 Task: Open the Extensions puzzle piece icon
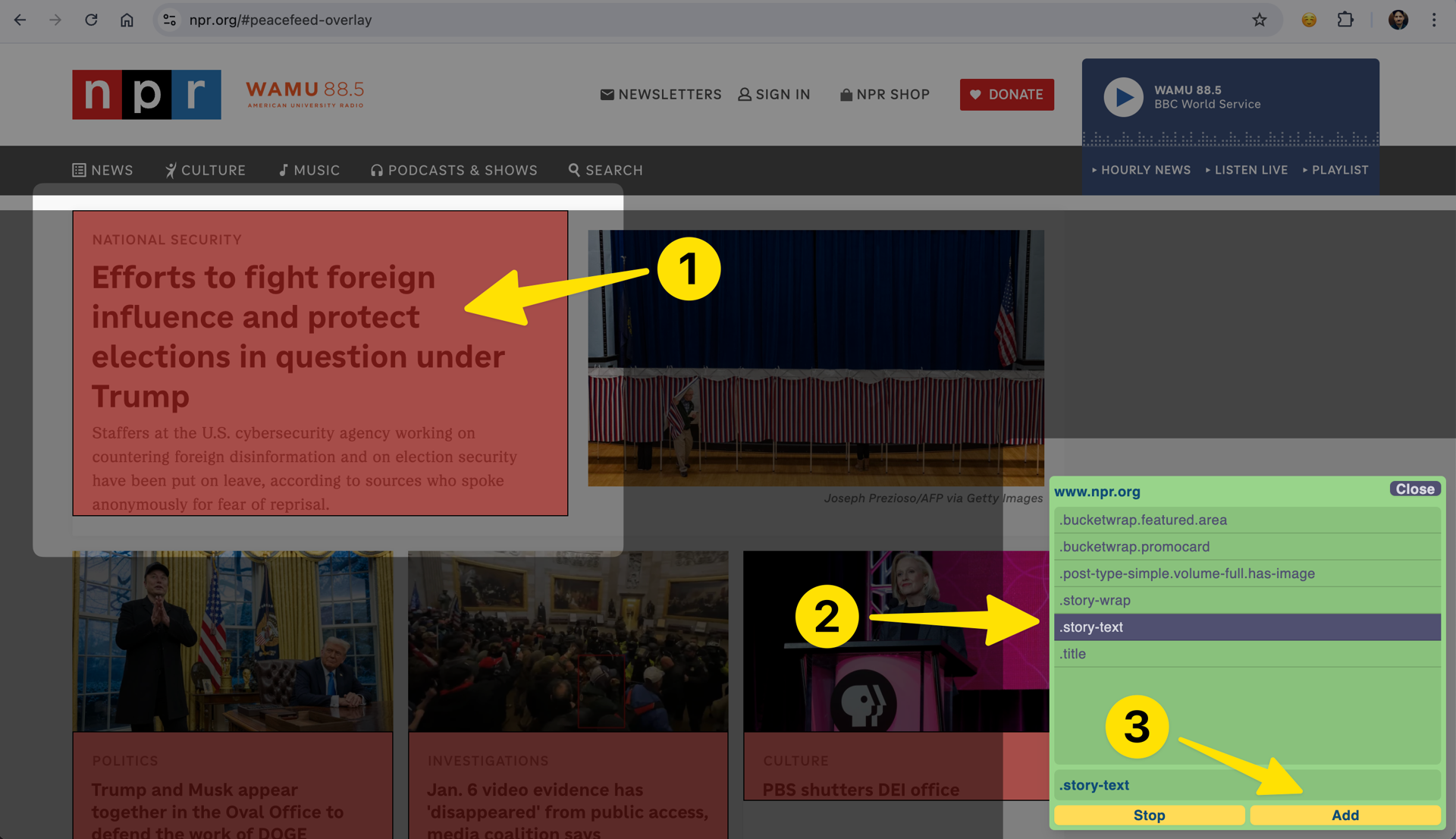[1345, 20]
